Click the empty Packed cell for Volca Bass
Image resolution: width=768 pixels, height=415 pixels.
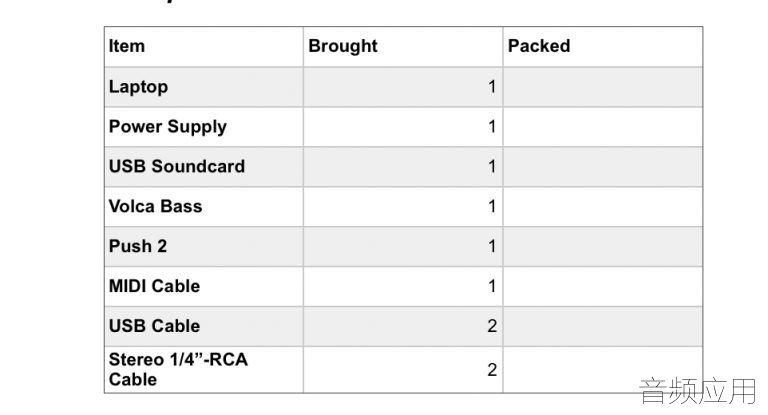click(603, 207)
